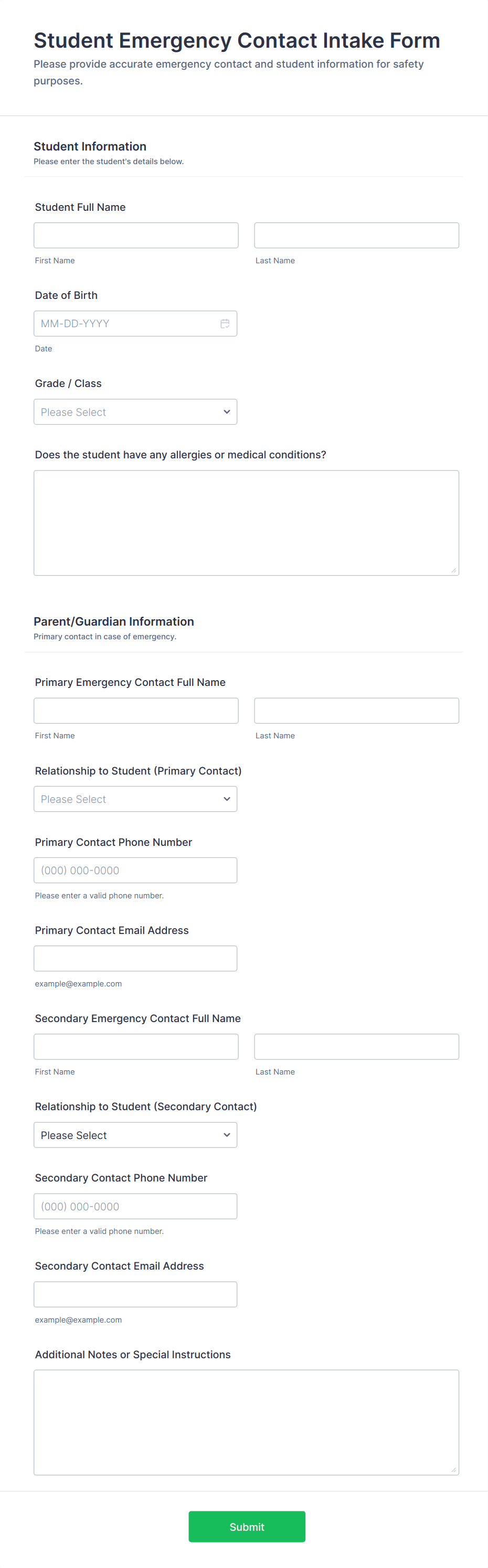Click Secondary Emergency Contact Last Name field
The height and width of the screenshot is (1568, 488).
click(356, 1046)
